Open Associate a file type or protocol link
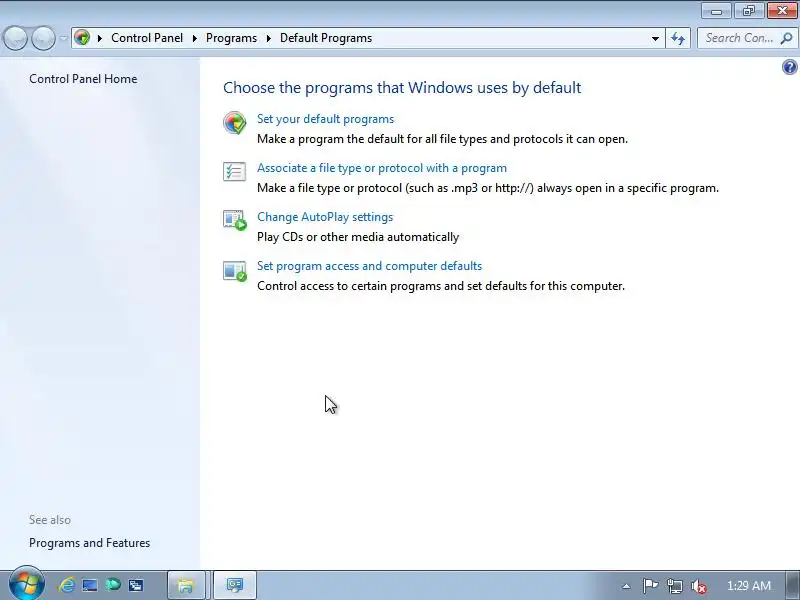The height and width of the screenshot is (600, 800). coord(382,168)
